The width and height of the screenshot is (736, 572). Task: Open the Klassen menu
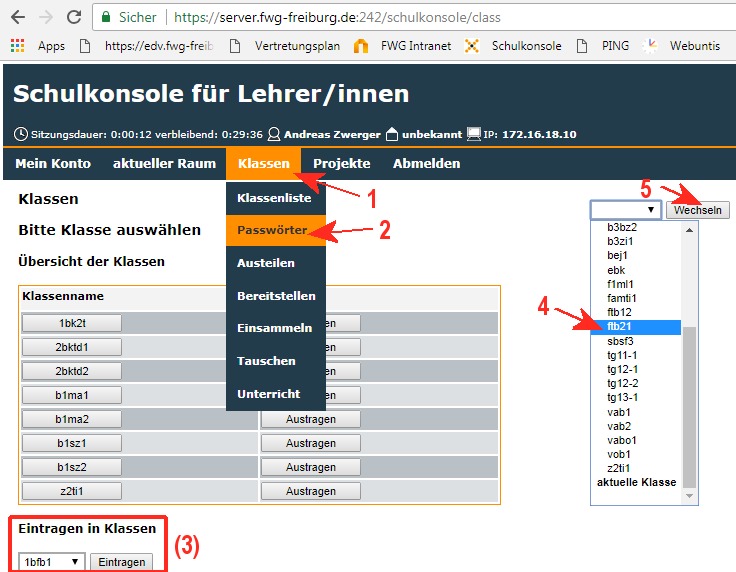264,163
